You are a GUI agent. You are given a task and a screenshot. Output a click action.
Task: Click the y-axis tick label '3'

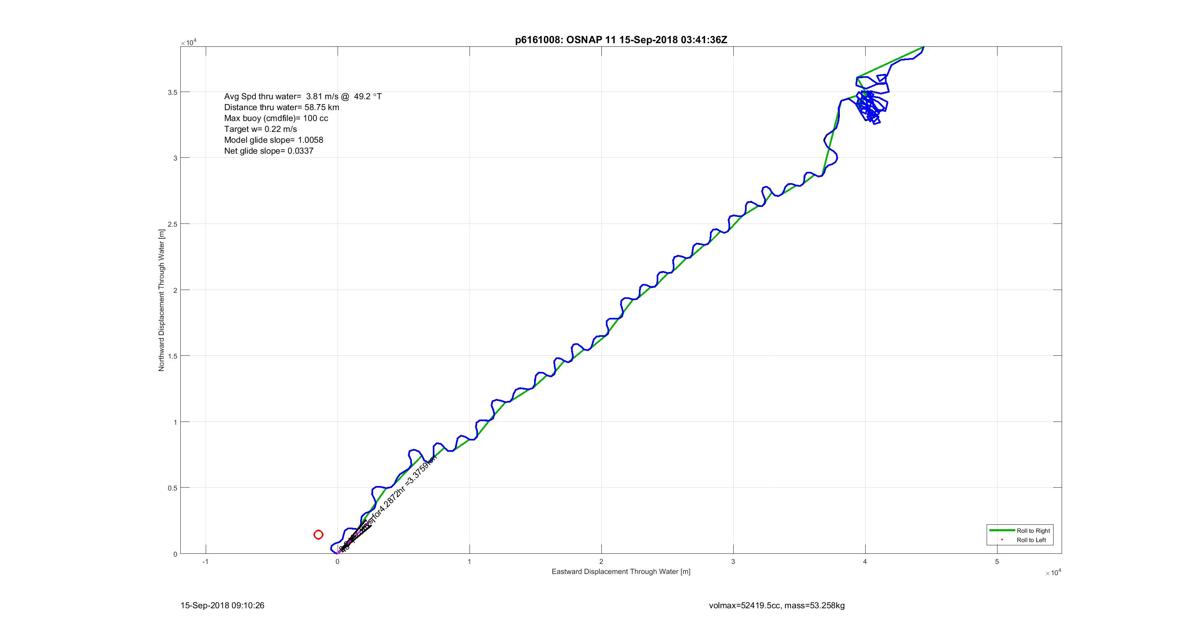click(174, 158)
